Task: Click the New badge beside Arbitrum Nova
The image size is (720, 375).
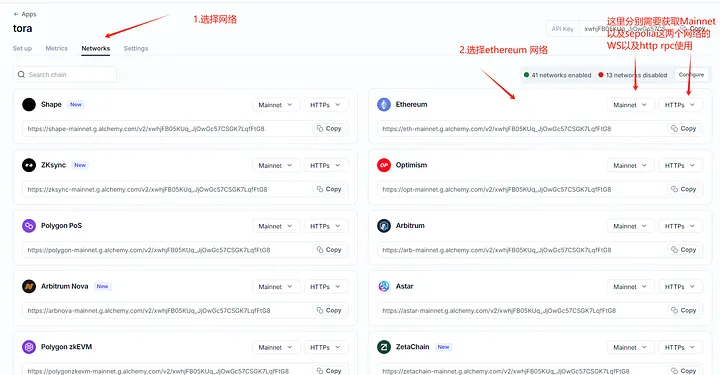Action: 102,286
